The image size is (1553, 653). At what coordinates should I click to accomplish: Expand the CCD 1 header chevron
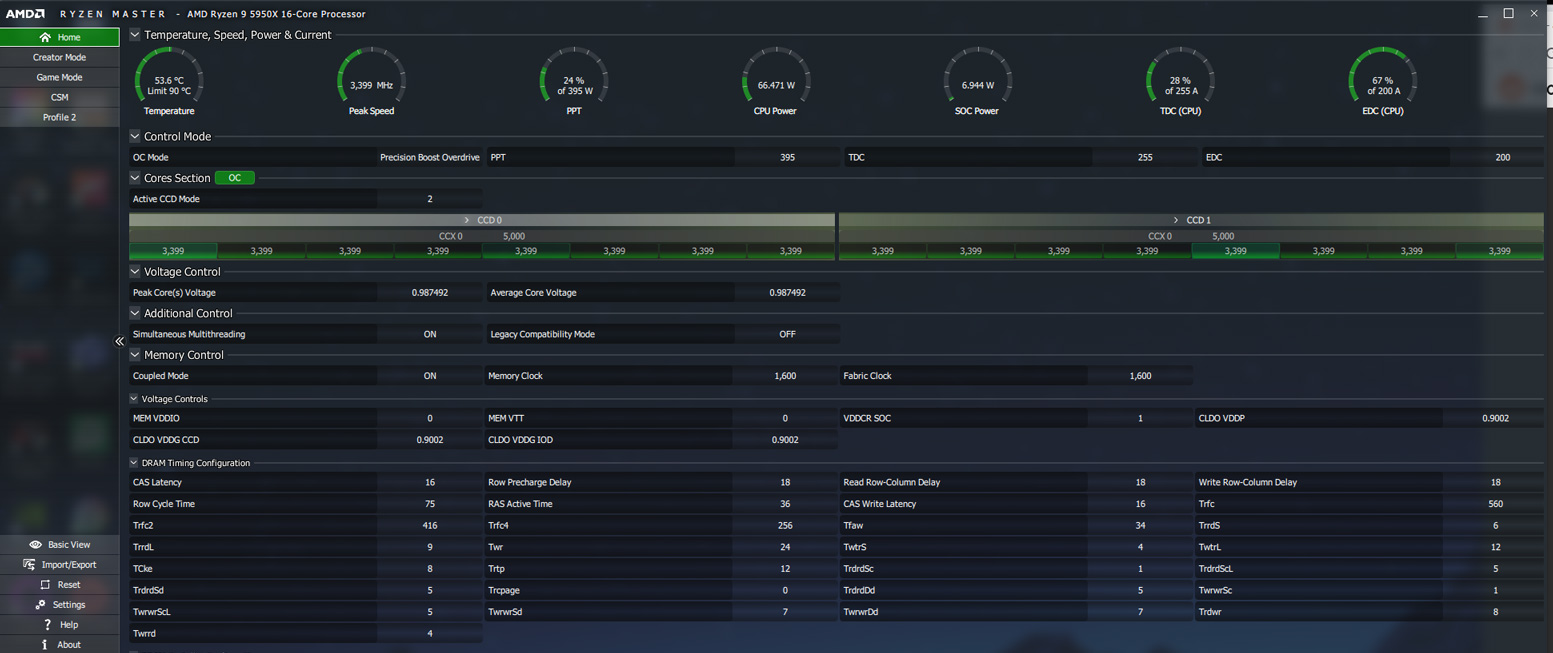tap(1175, 220)
